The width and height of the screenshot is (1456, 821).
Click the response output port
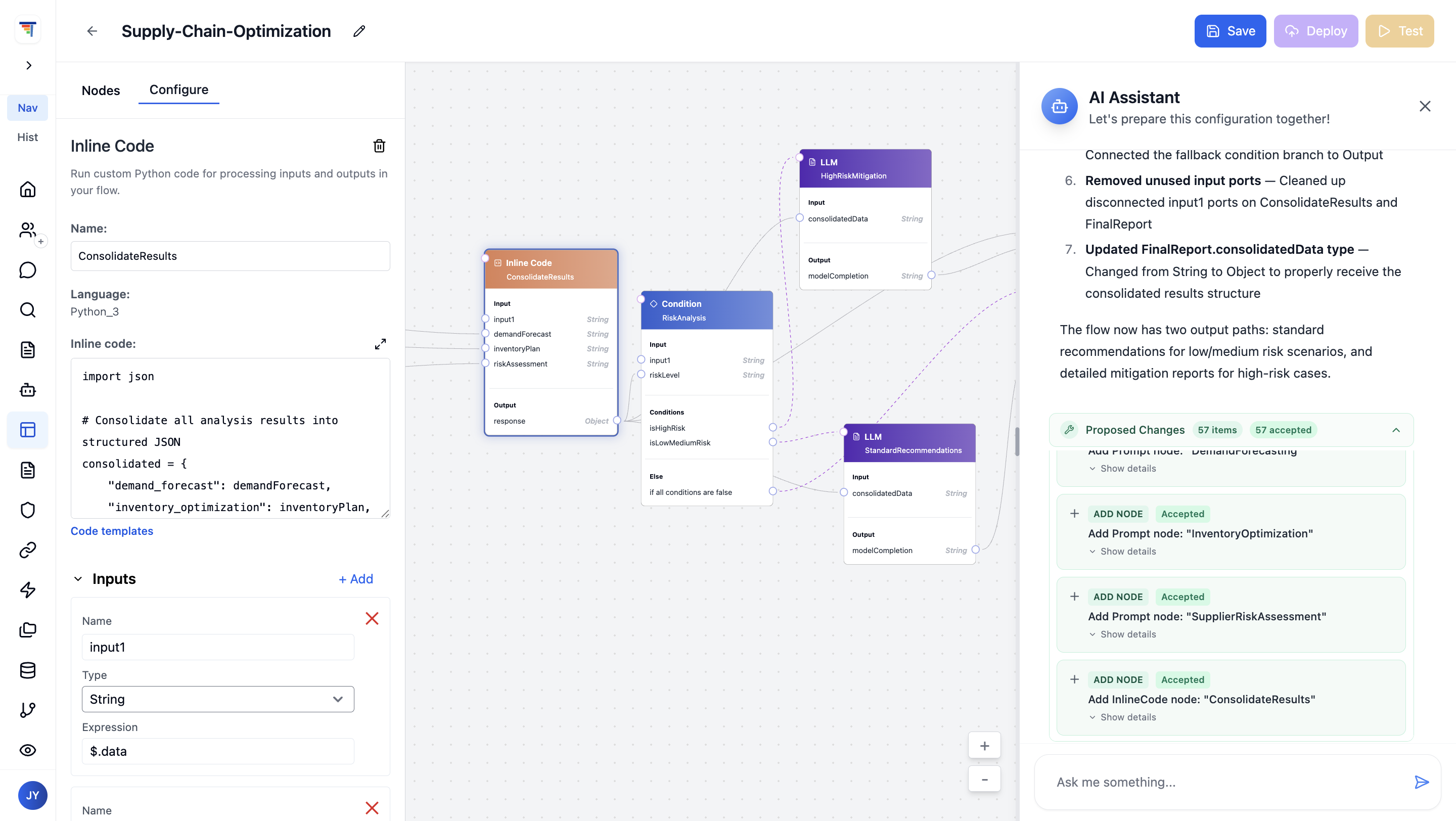[x=617, y=421]
